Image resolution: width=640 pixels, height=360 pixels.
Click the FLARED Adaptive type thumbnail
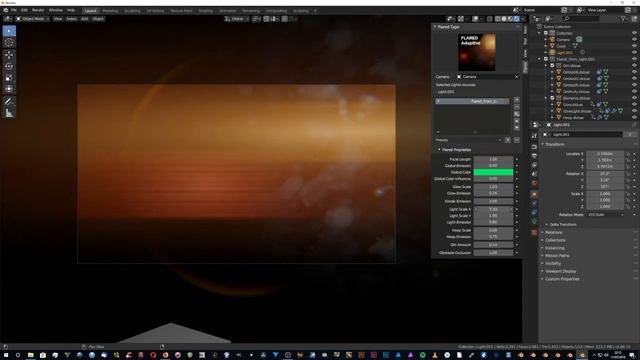[x=476, y=52]
